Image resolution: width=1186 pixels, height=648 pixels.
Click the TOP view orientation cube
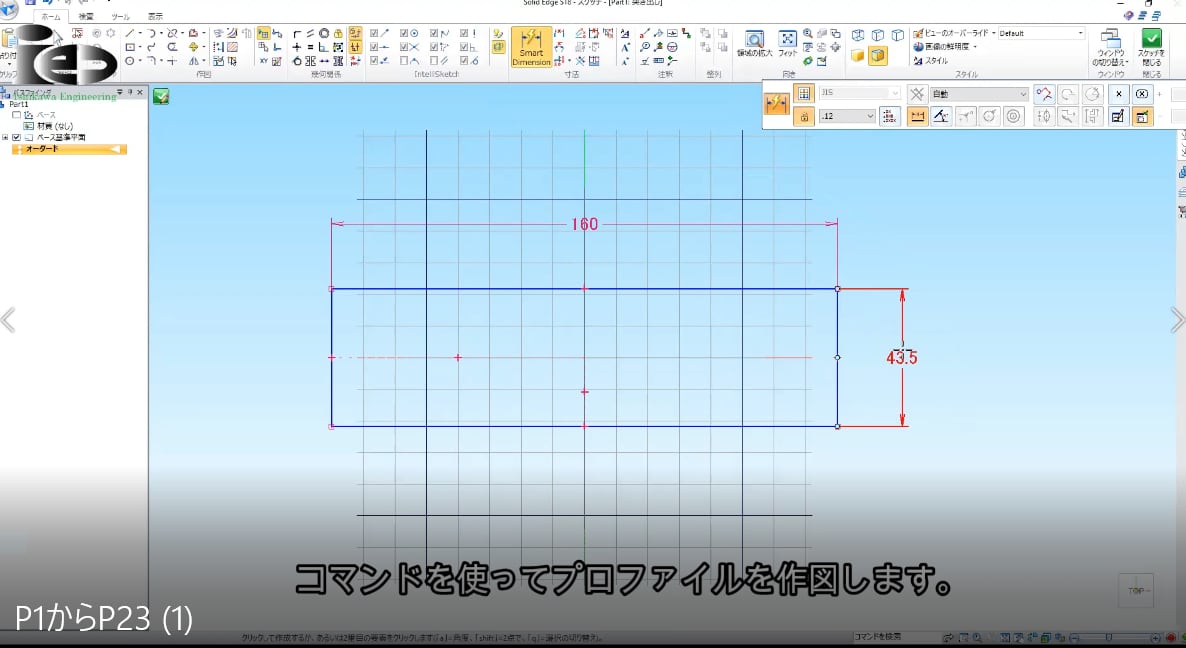click(1135, 590)
